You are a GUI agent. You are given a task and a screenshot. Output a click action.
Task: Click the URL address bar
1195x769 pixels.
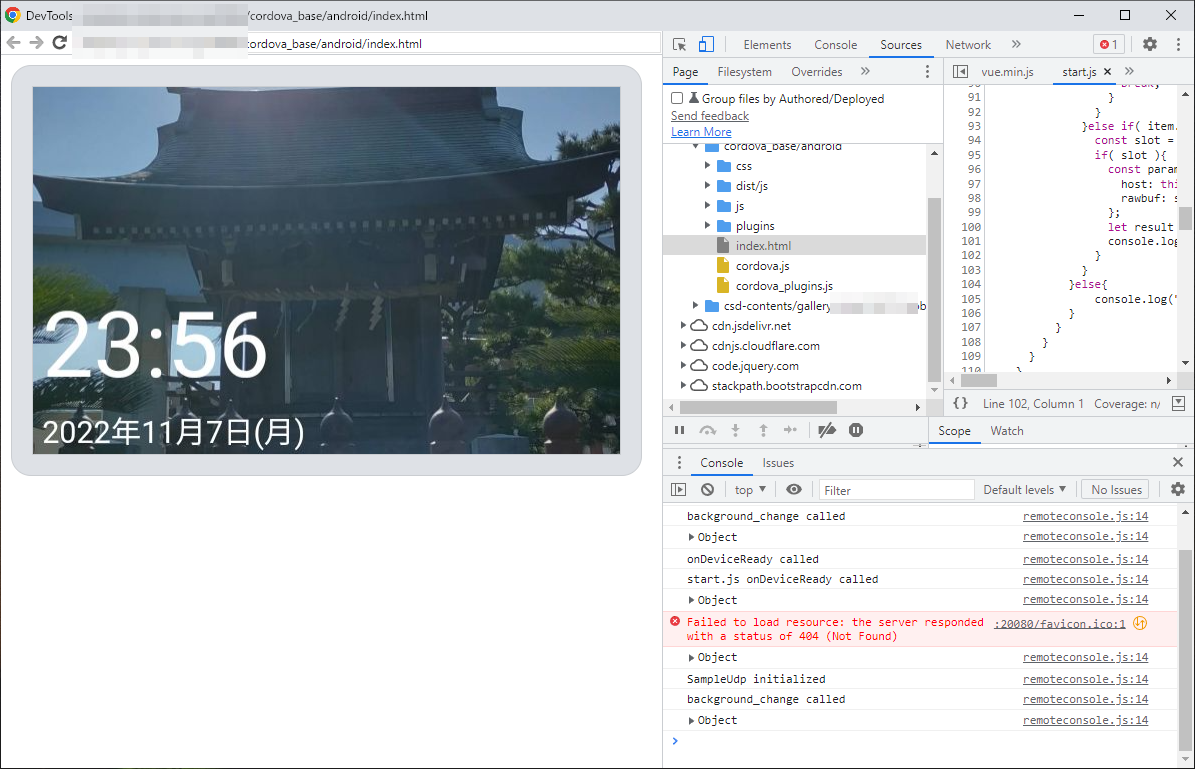(367, 43)
